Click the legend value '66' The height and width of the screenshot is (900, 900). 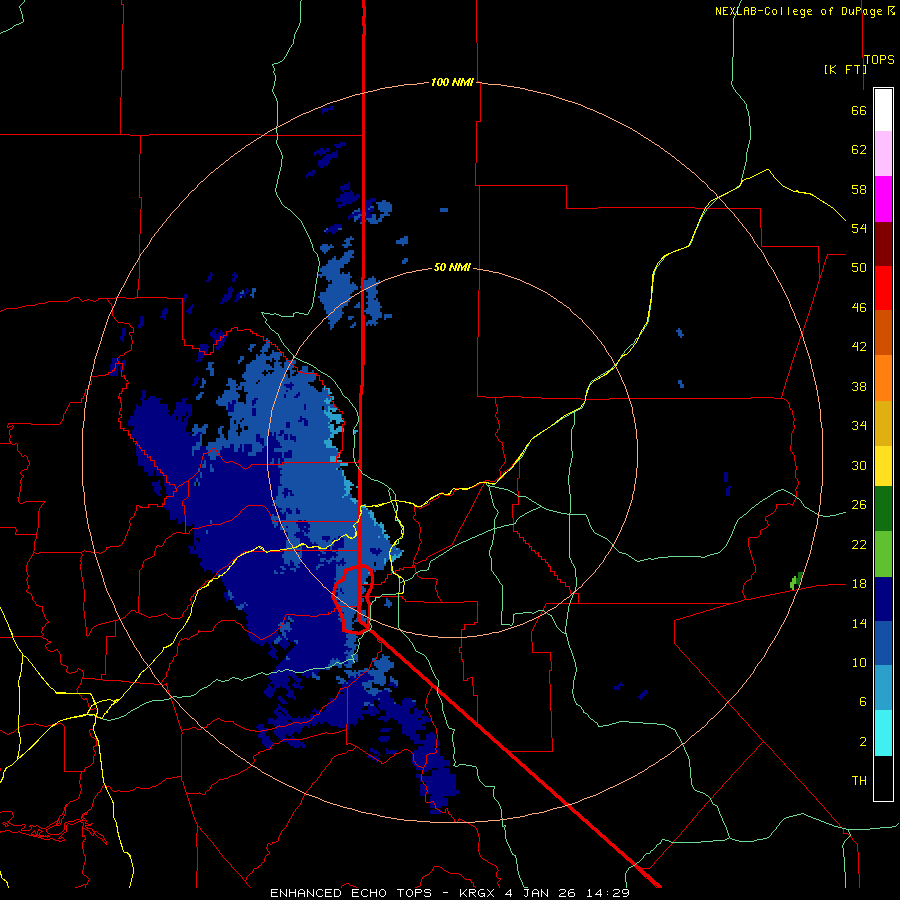pyautogui.click(x=859, y=110)
